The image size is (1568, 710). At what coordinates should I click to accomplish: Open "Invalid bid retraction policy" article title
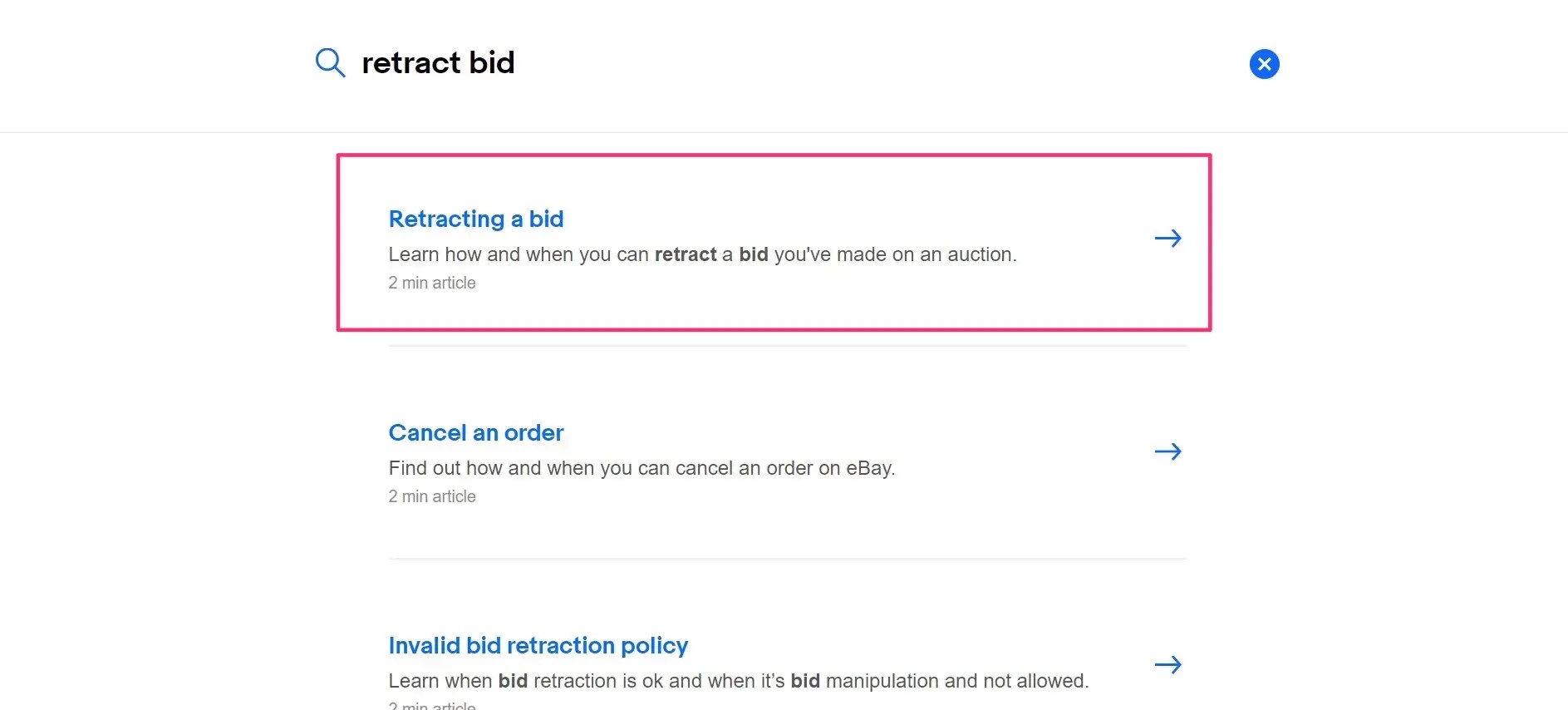point(538,645)
